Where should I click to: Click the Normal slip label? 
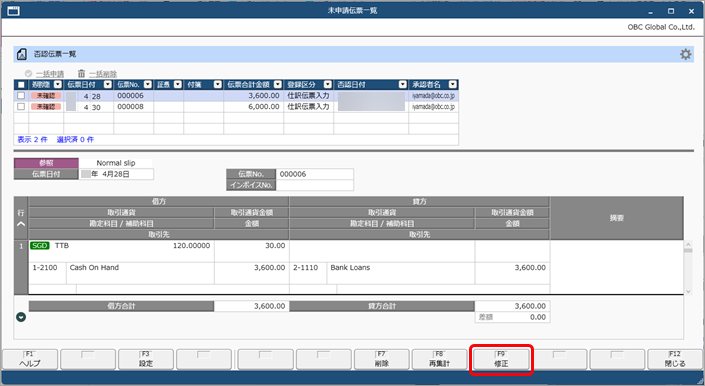(116, 163)
